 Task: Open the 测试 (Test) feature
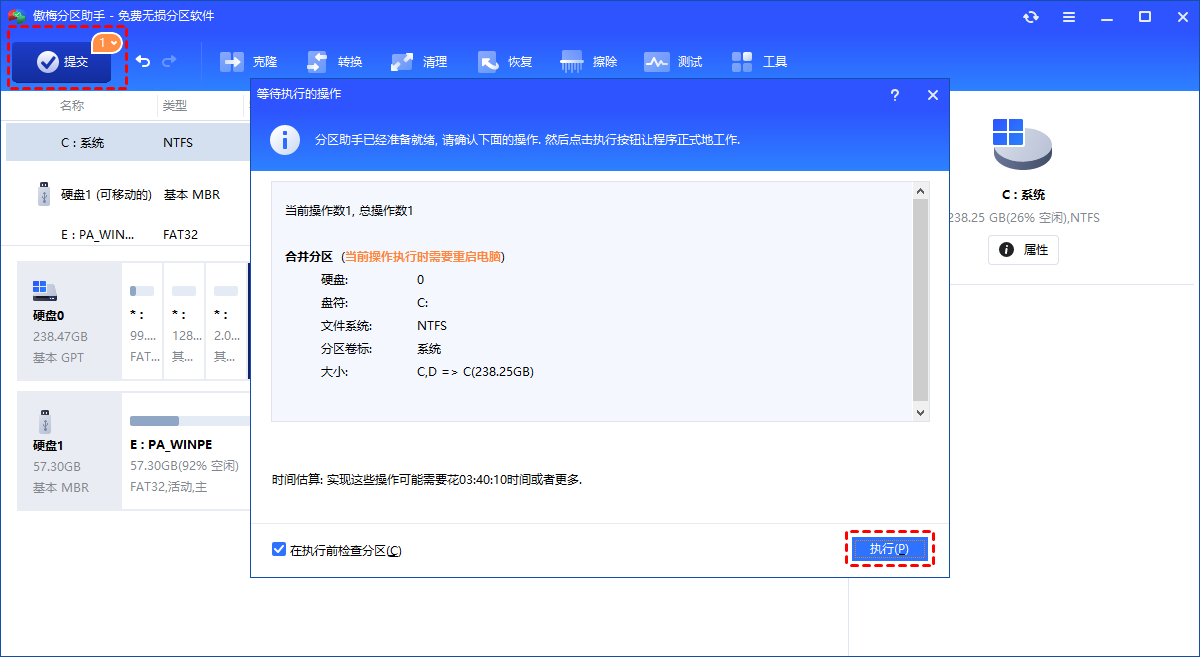point(674,61)
